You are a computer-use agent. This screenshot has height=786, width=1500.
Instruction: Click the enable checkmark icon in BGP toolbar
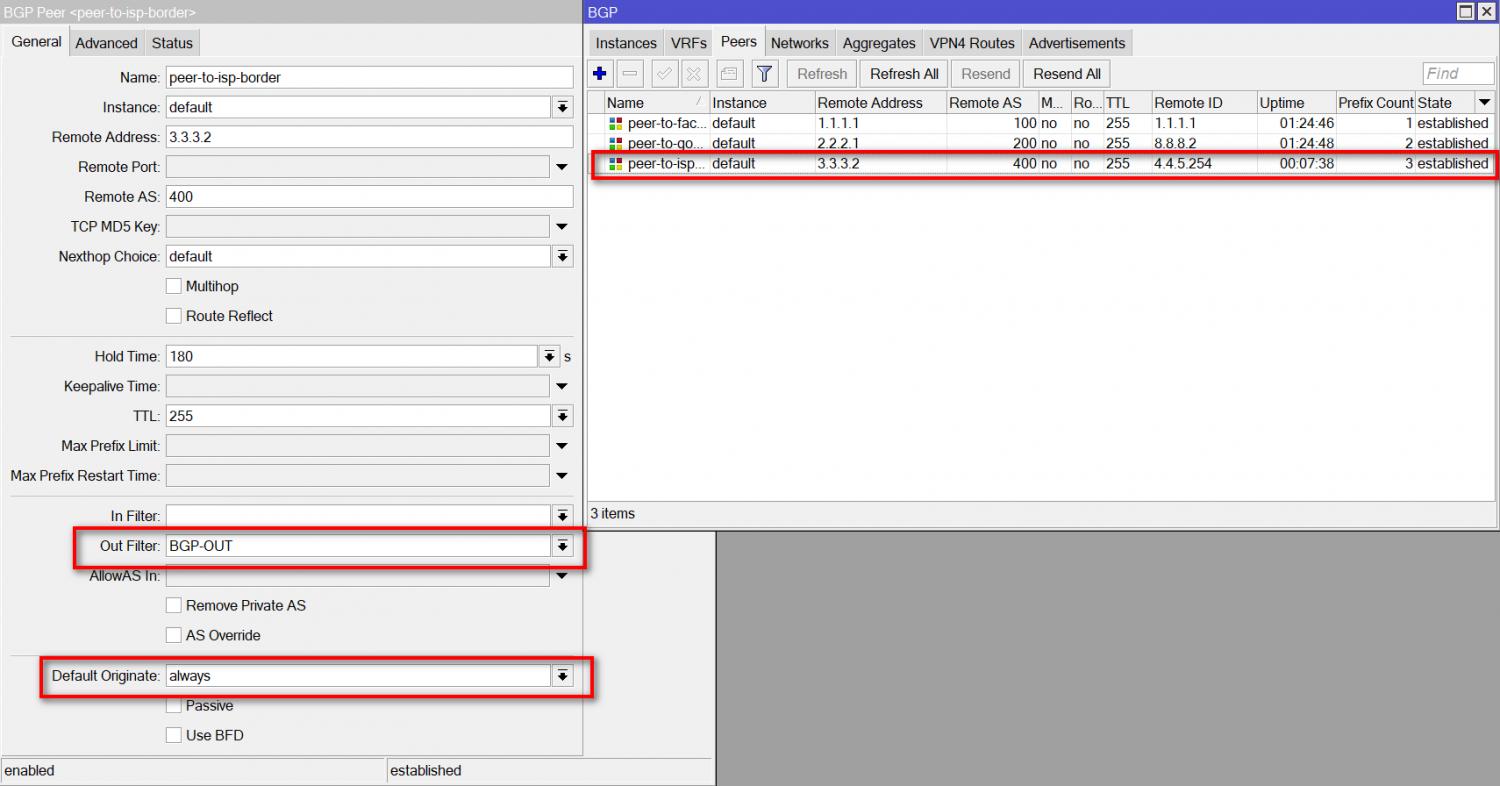click(x=664, y=74)
